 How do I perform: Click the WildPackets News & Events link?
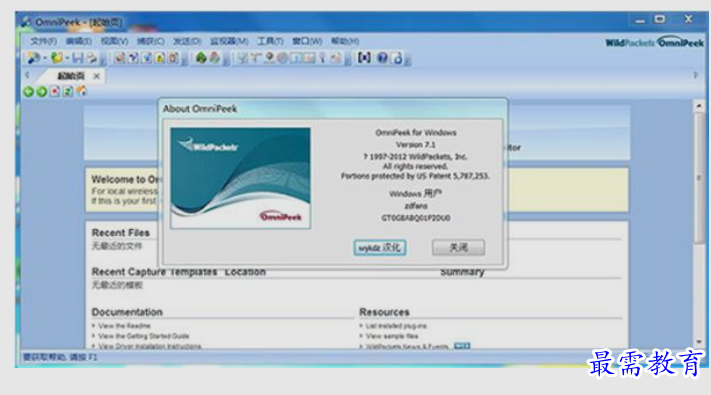click(x=407, y=346)
